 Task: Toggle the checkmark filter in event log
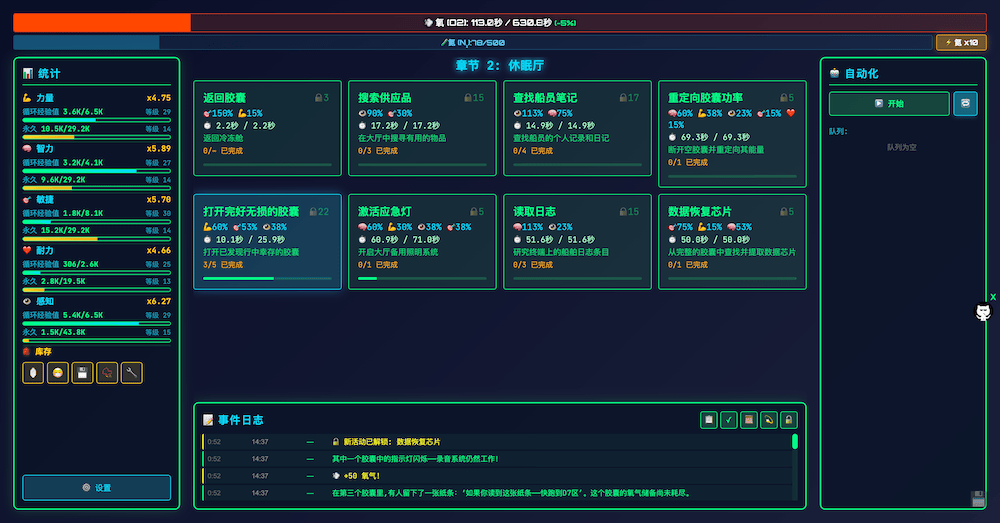(729, 420)
